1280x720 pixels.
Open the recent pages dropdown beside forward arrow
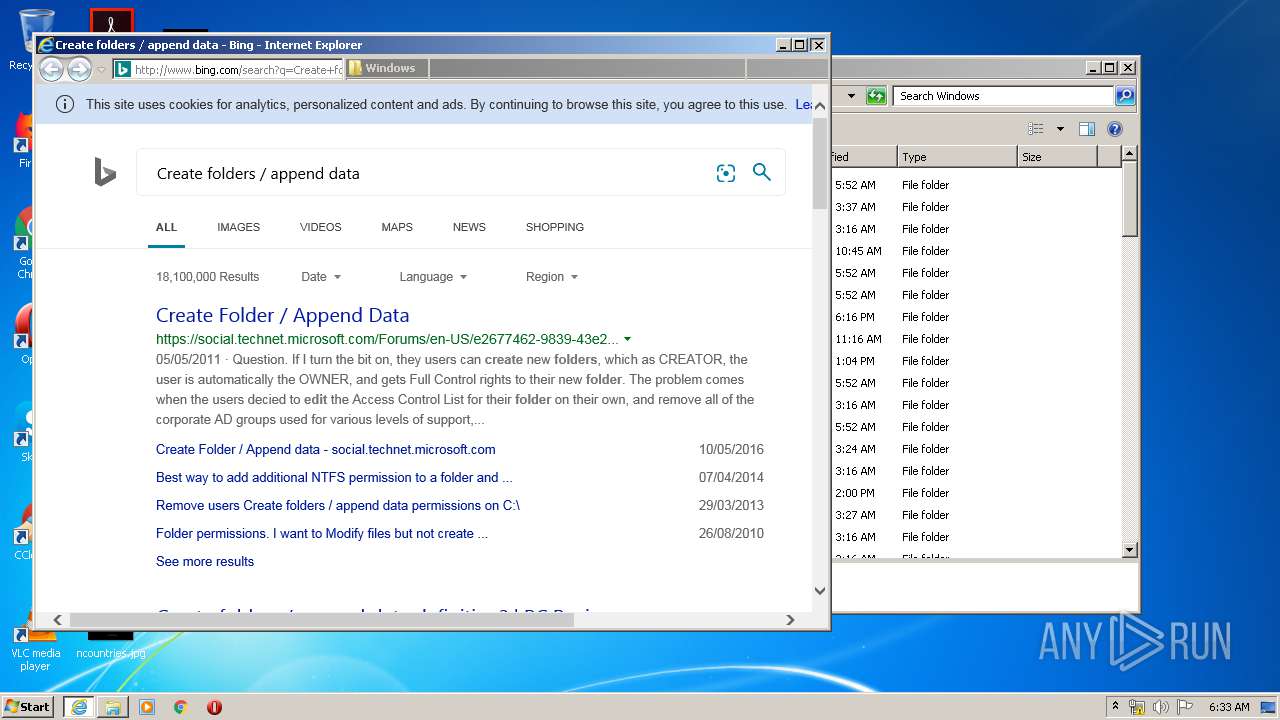pyautogui.click(x=101, y=70)
